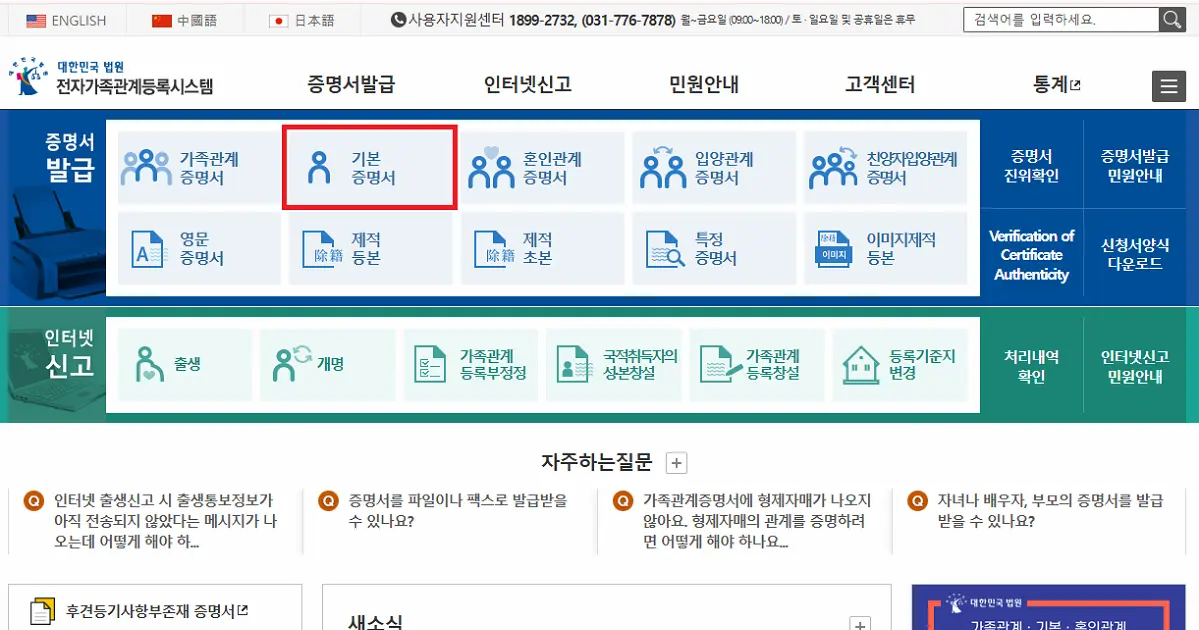Open 영문 증명서 issuance tile
1199x630 pixels.
(x=199, y=248)
